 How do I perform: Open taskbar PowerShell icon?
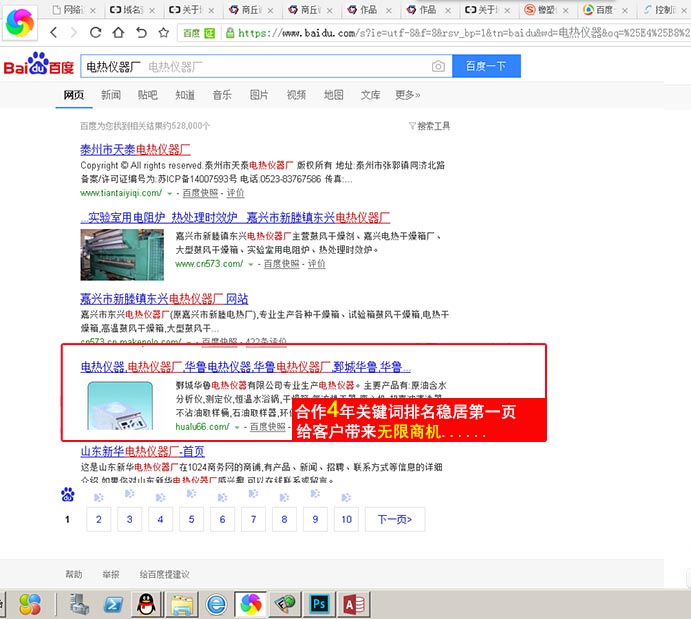tap(113, 604)
